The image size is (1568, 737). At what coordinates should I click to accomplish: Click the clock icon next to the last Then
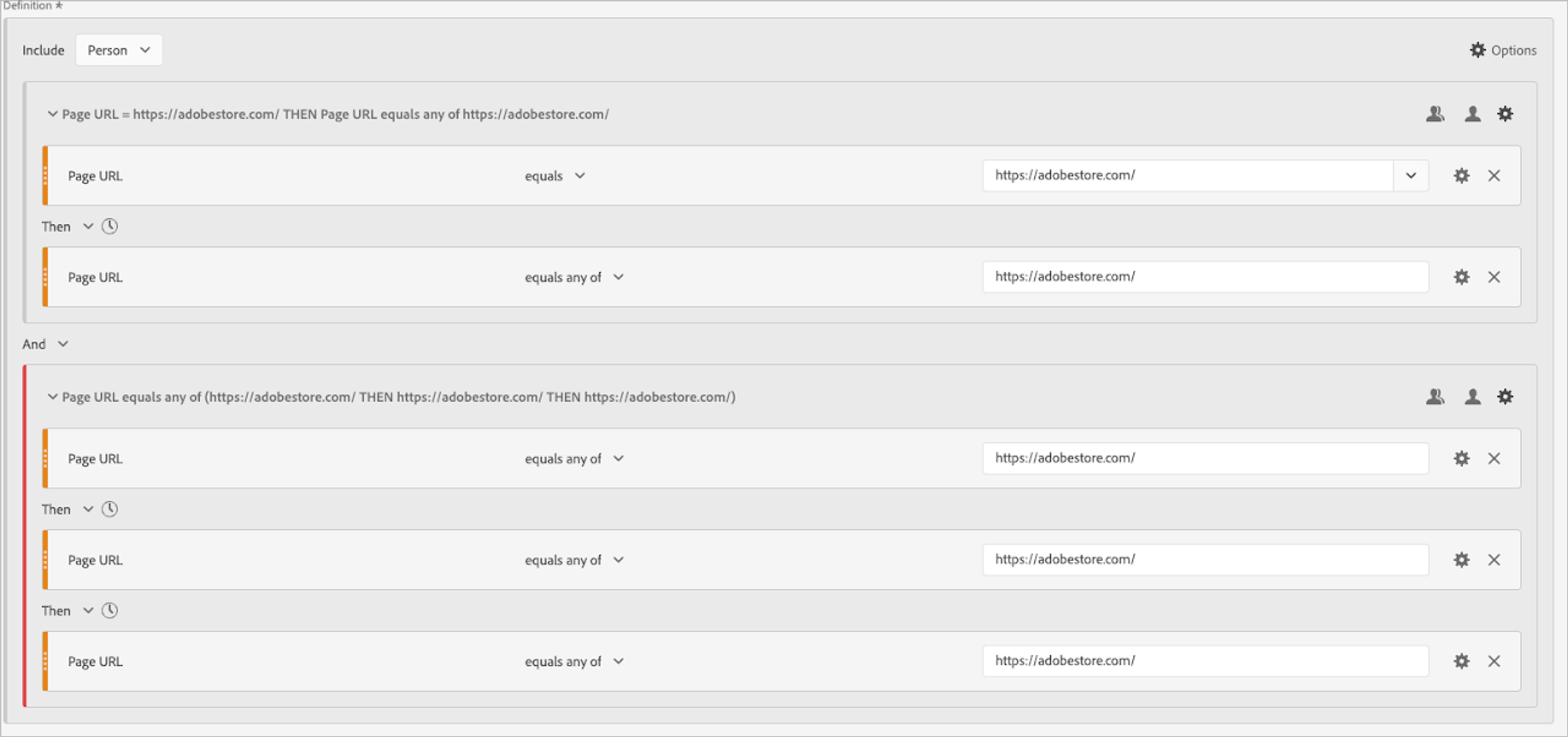110,610
